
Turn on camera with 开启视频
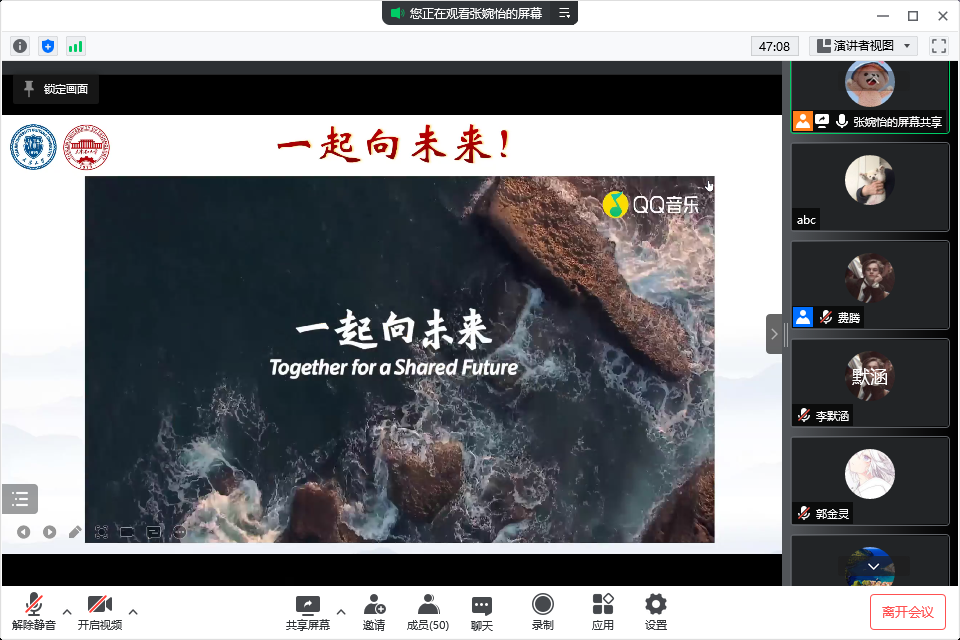pos(100,612)
